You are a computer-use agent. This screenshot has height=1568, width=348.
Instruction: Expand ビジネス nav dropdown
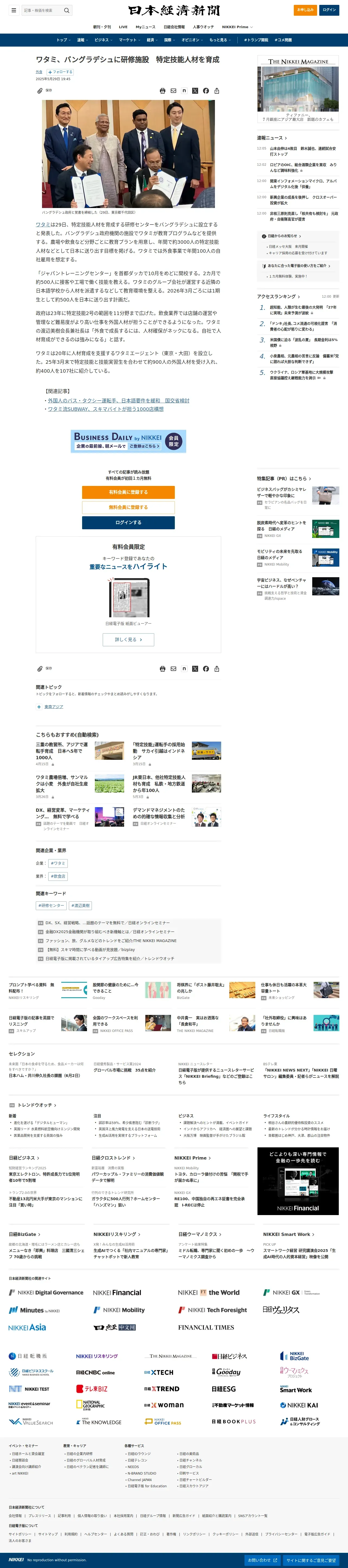click(103, 40)
